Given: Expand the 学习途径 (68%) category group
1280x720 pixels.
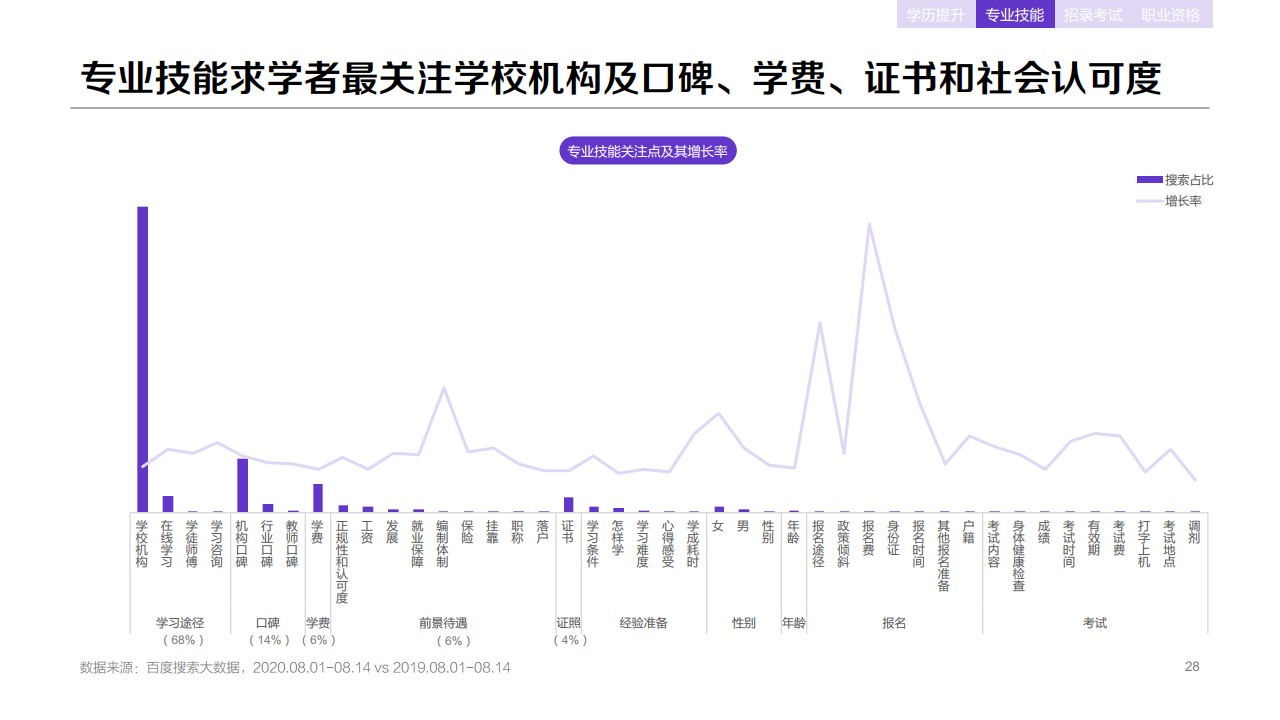Looking at the screenshot, I should 180,627.
